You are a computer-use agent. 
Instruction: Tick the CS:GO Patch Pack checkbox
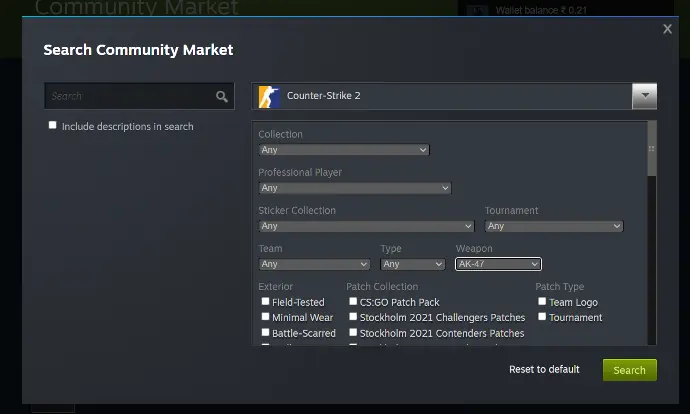coord(353,301)
